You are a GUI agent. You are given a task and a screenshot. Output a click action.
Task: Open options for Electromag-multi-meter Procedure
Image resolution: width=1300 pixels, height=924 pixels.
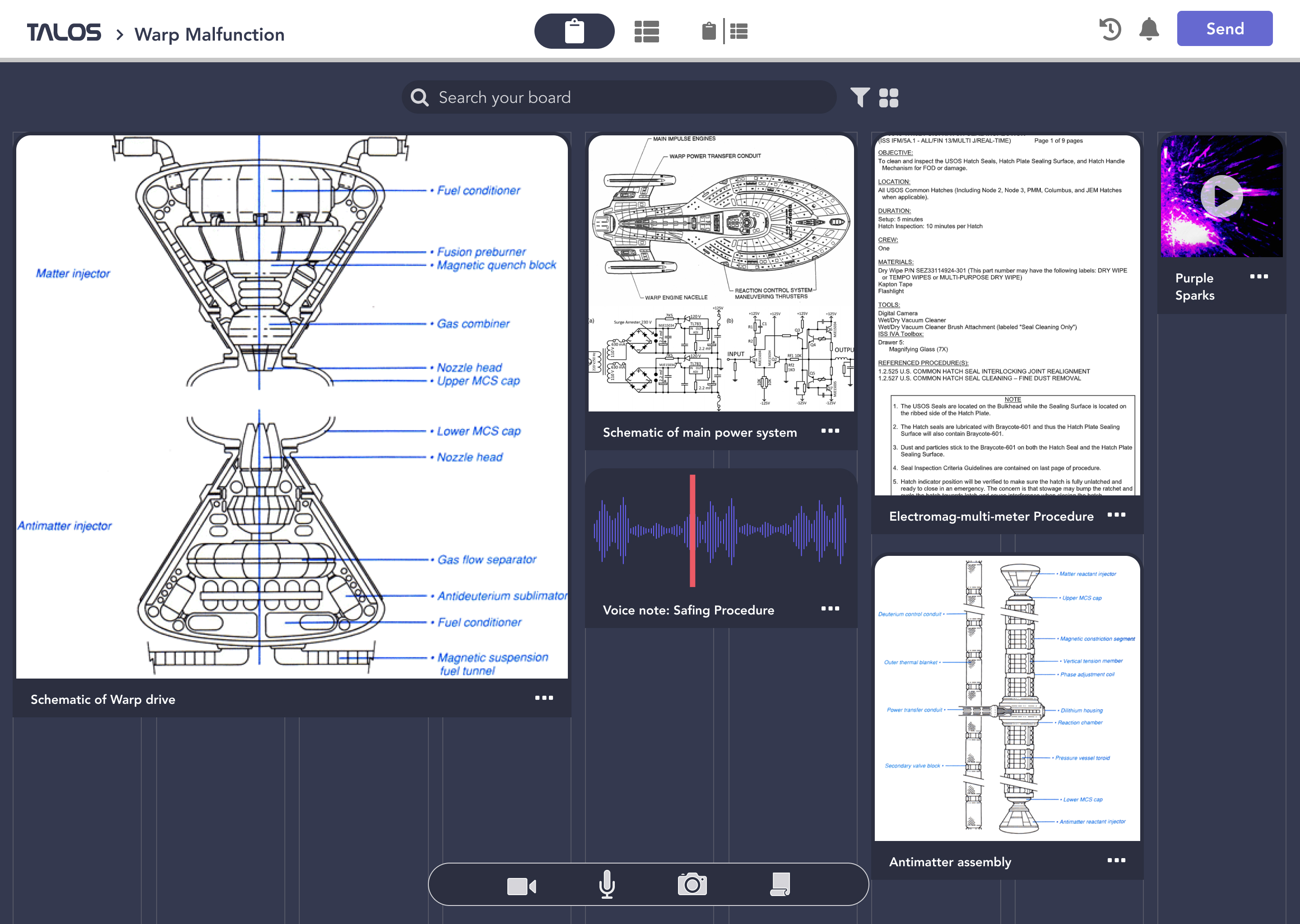coord(1116,514)
